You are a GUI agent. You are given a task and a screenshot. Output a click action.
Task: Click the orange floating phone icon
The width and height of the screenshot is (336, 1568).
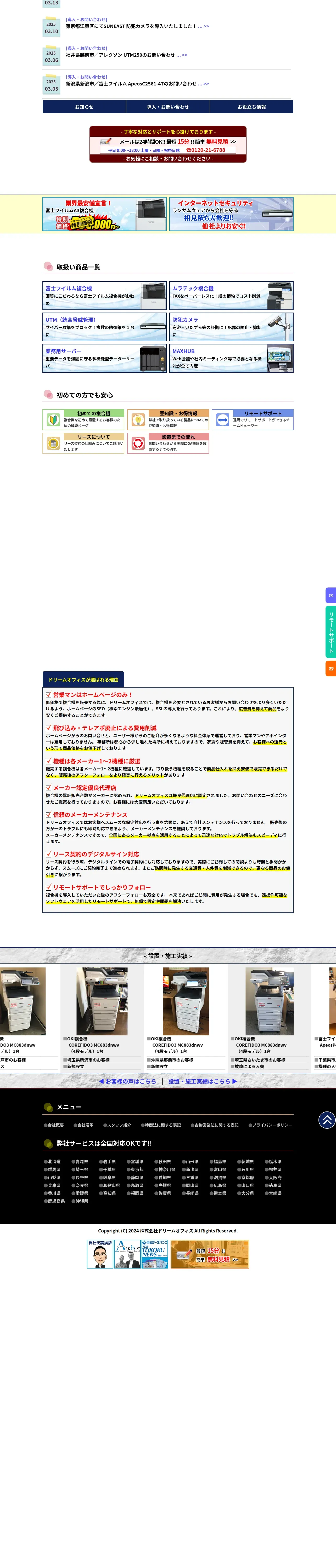coord(331,668)
